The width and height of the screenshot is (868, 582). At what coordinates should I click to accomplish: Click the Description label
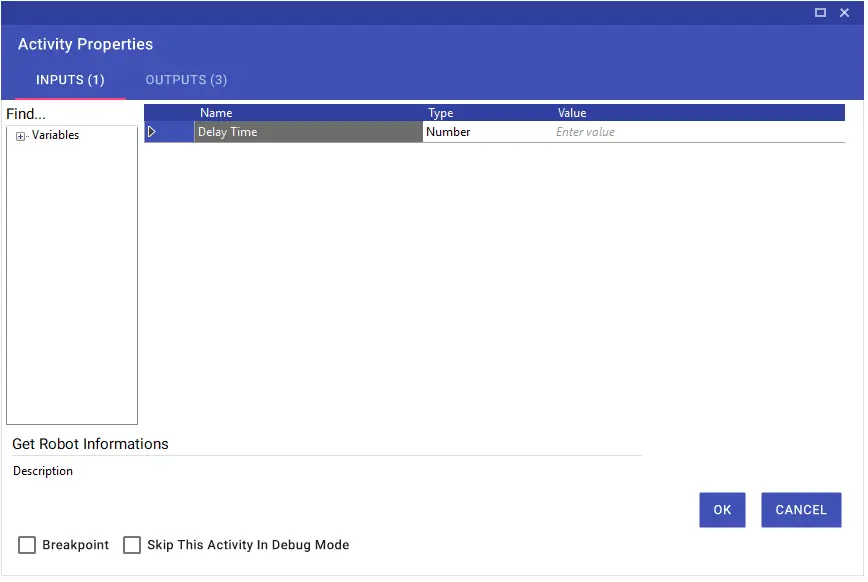click(x=43, y=471)
